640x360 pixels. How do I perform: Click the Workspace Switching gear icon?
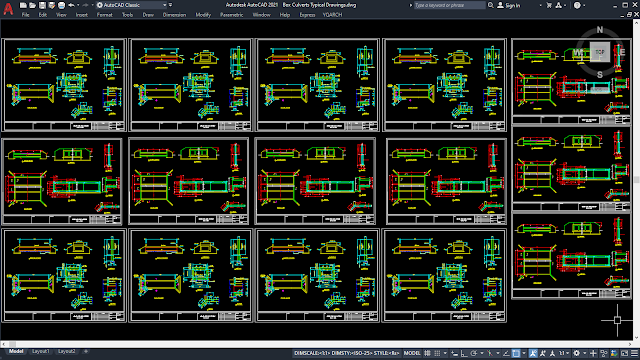[x=576, y=353]
